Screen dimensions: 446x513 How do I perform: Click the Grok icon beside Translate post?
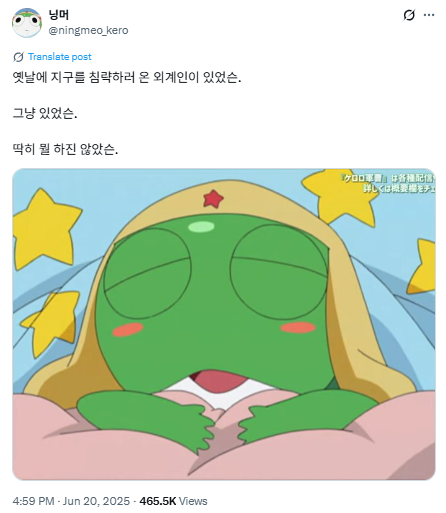click(18, 57)
